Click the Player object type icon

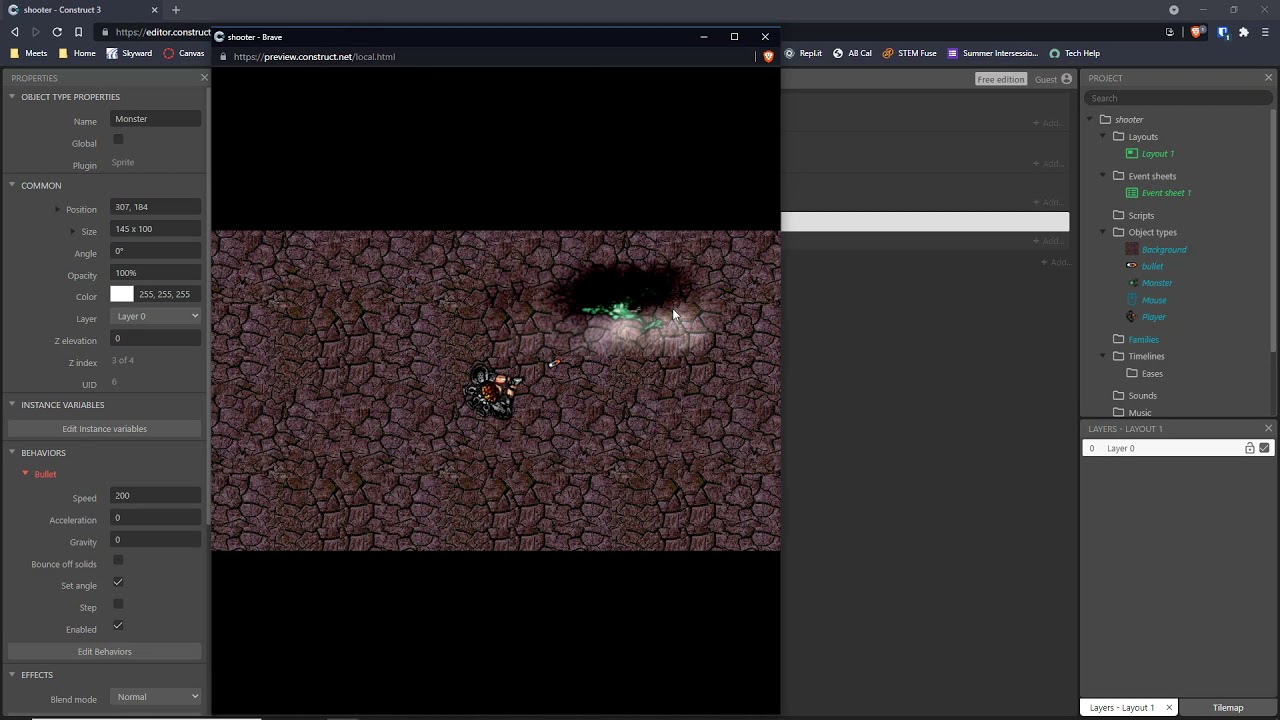[1132, 317]
